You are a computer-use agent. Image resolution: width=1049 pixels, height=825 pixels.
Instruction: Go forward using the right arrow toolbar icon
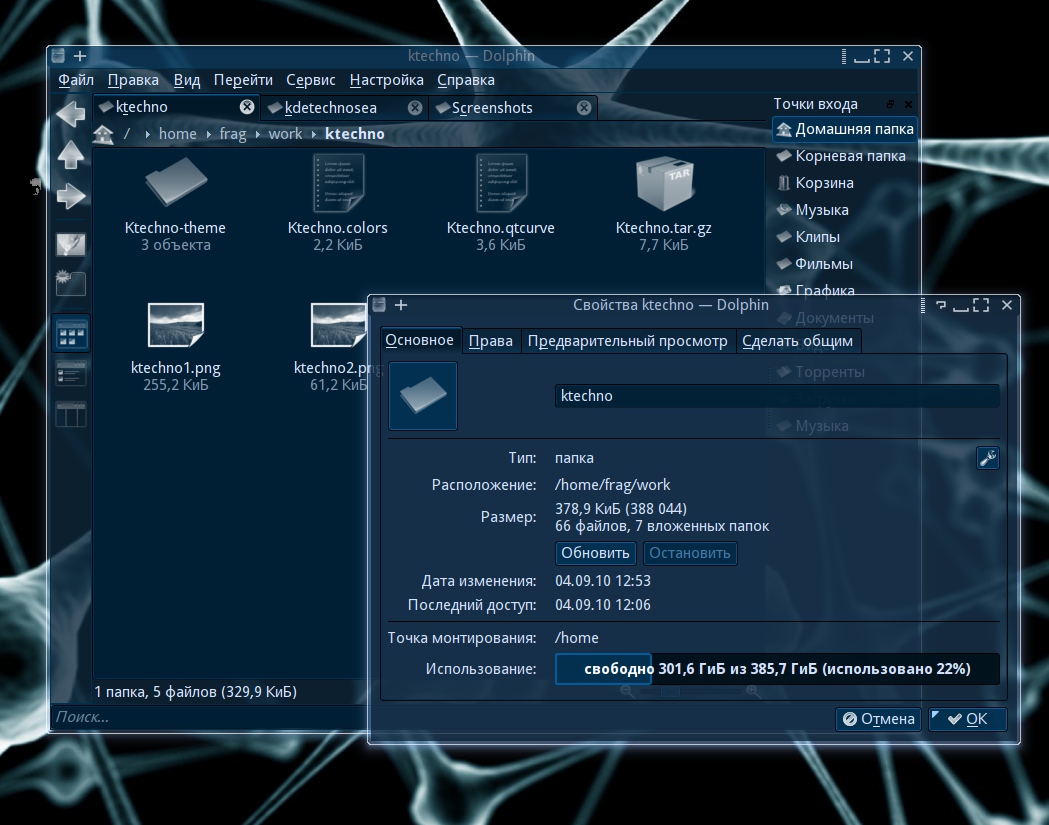click(71, 196)
